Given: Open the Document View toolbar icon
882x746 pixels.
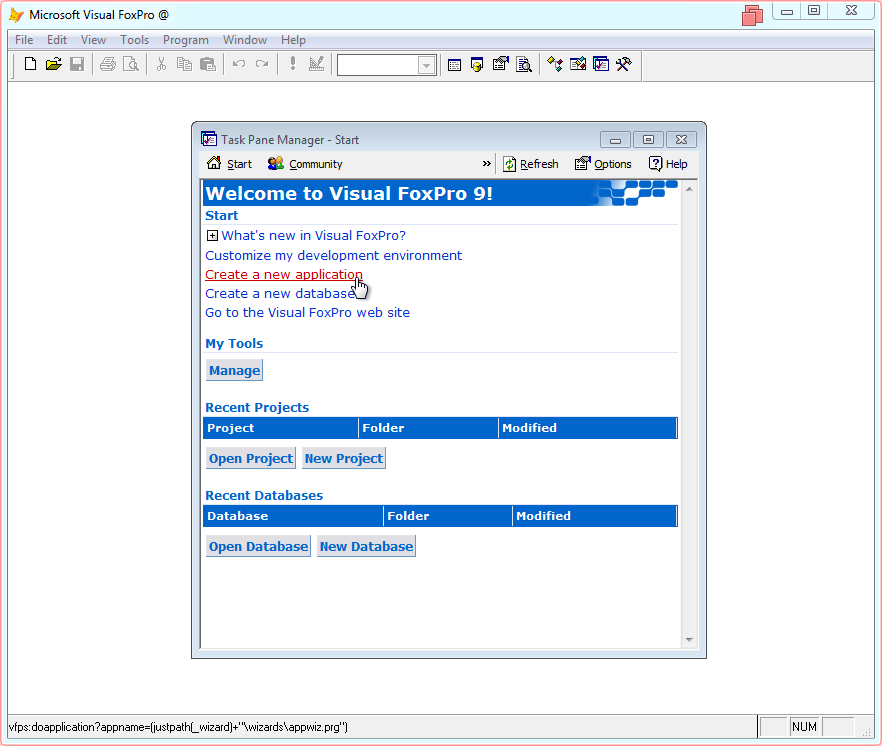Looking at the screenshot, I should click(524, 65).
